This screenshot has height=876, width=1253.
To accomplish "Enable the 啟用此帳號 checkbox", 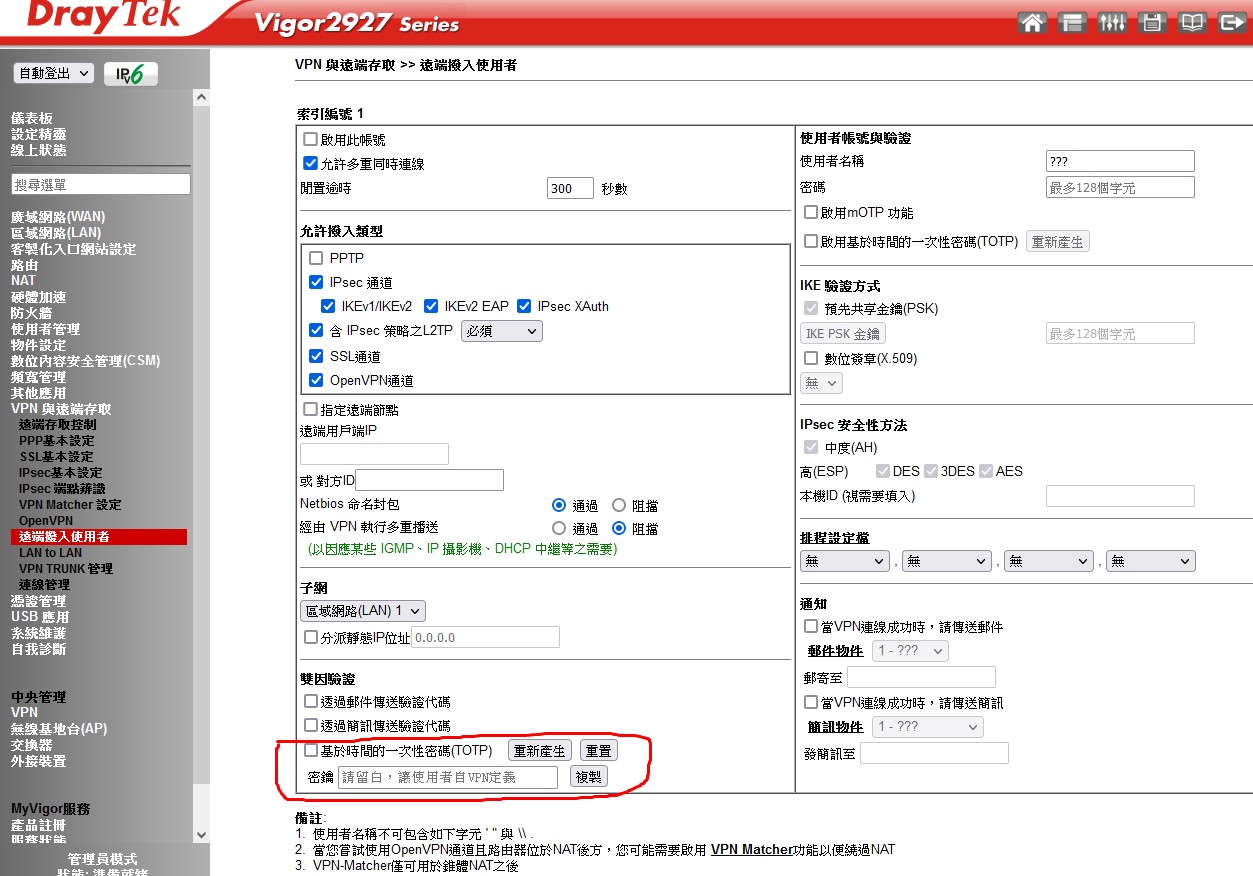I will [x=311, y=140].
